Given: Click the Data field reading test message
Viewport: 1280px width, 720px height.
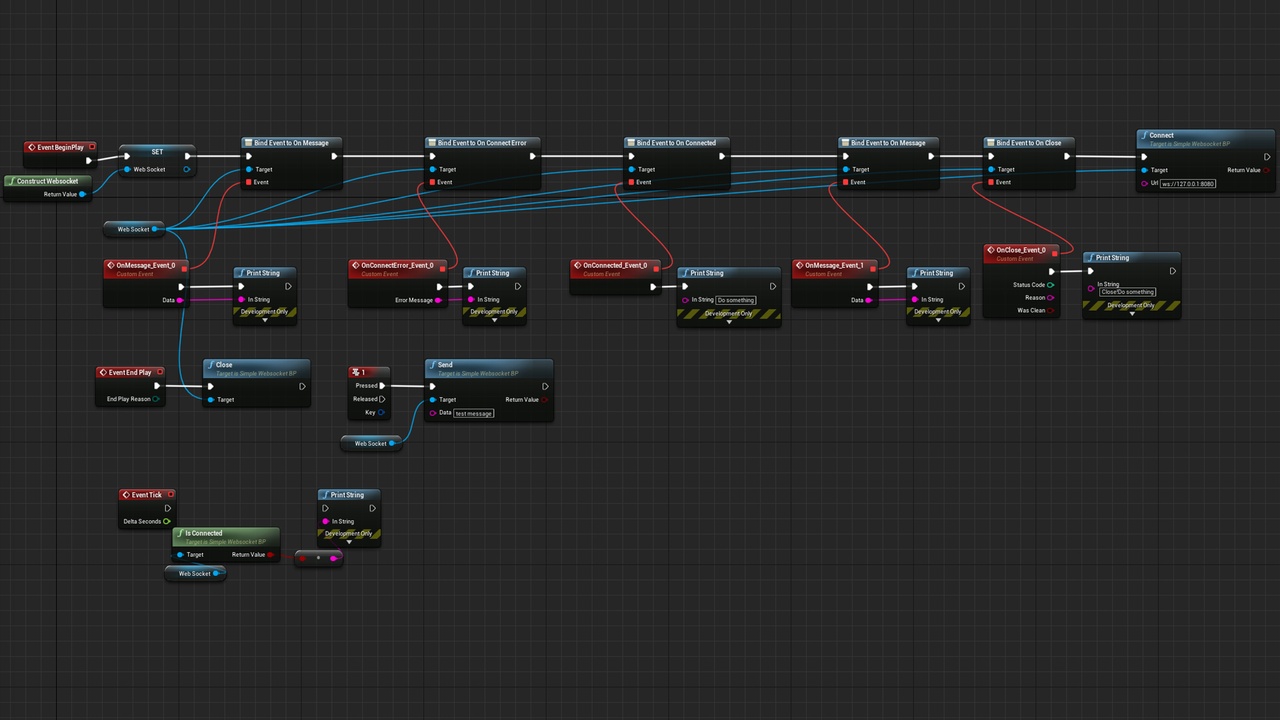Looking at the screenshot, I should click(x=474, y=413).
